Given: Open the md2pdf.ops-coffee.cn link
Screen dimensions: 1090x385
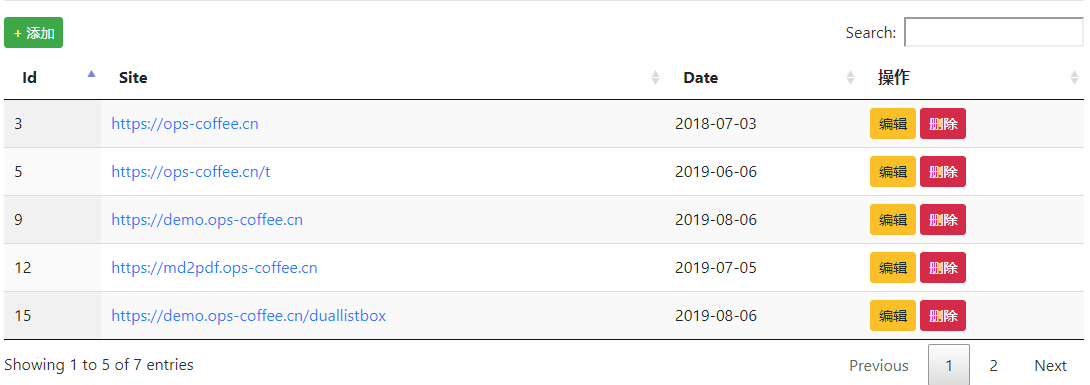Looking at the screenshot, I should click(x=214, y=268).
